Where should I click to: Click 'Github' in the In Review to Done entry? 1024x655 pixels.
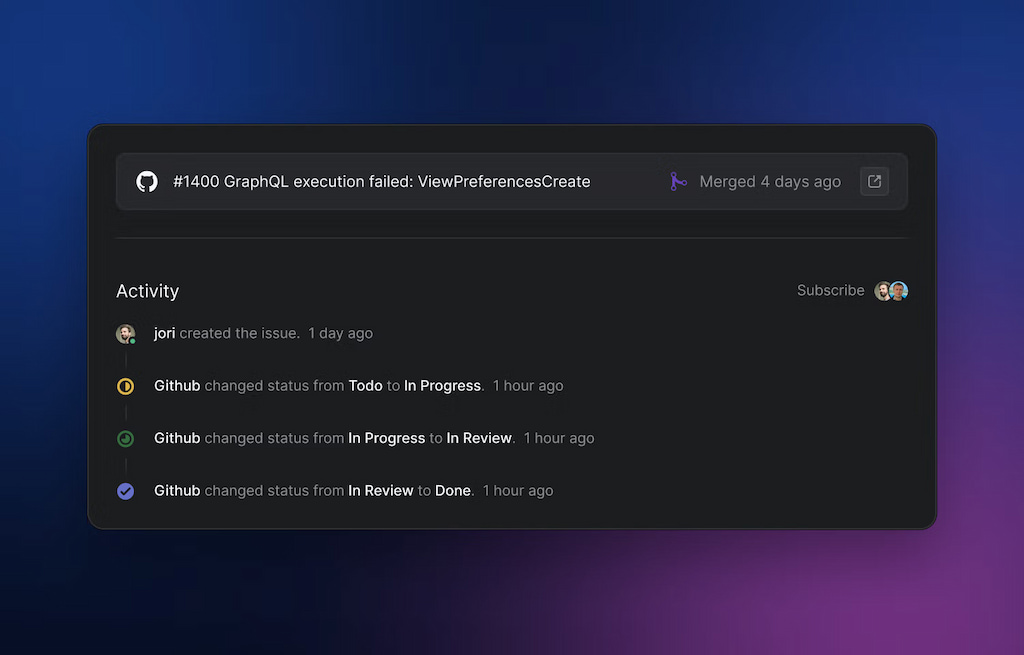(x=177, y=491)
